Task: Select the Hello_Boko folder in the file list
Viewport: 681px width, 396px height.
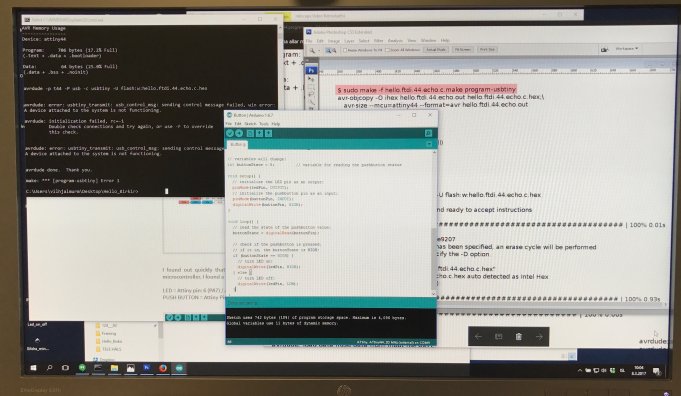Action: point(109,342)
